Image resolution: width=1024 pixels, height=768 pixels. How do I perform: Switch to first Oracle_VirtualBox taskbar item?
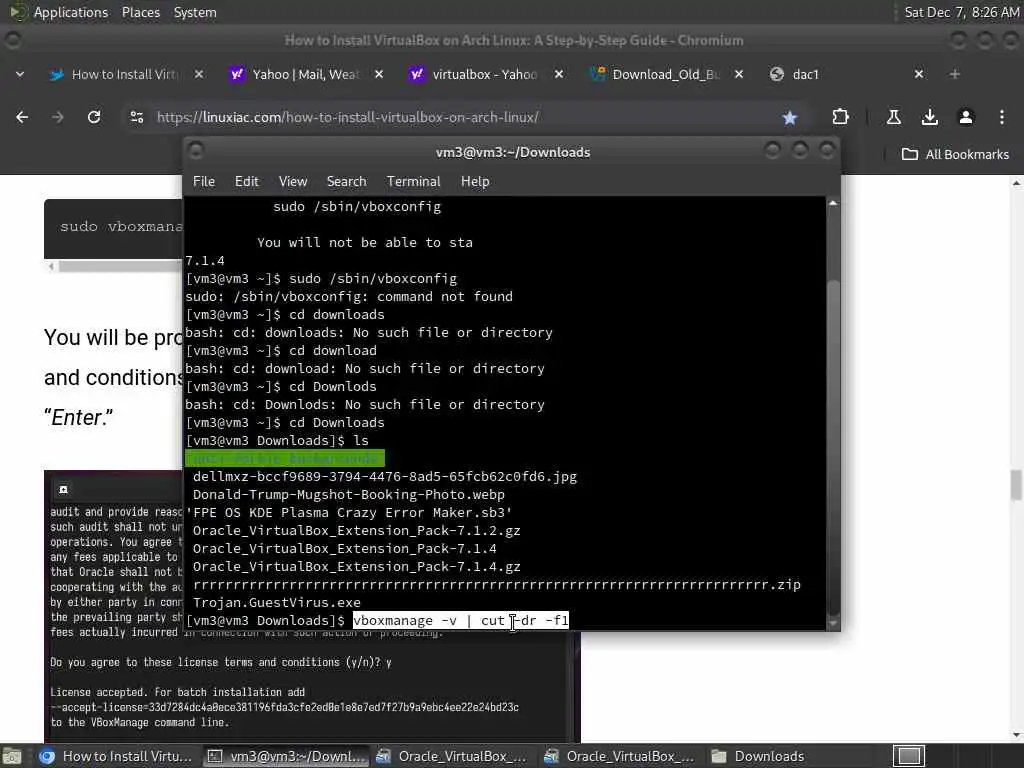[454, 756]
